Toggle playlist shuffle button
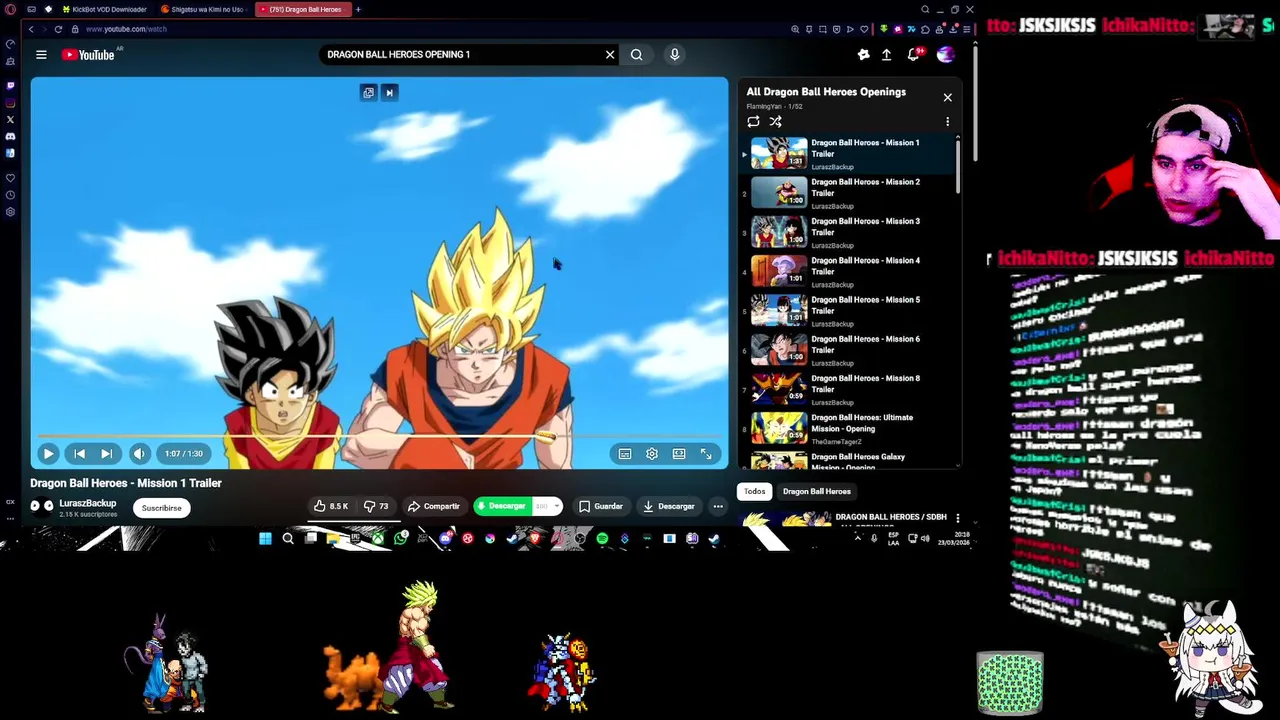Viewport: 1280px width, 720px height. pos(775,122)
